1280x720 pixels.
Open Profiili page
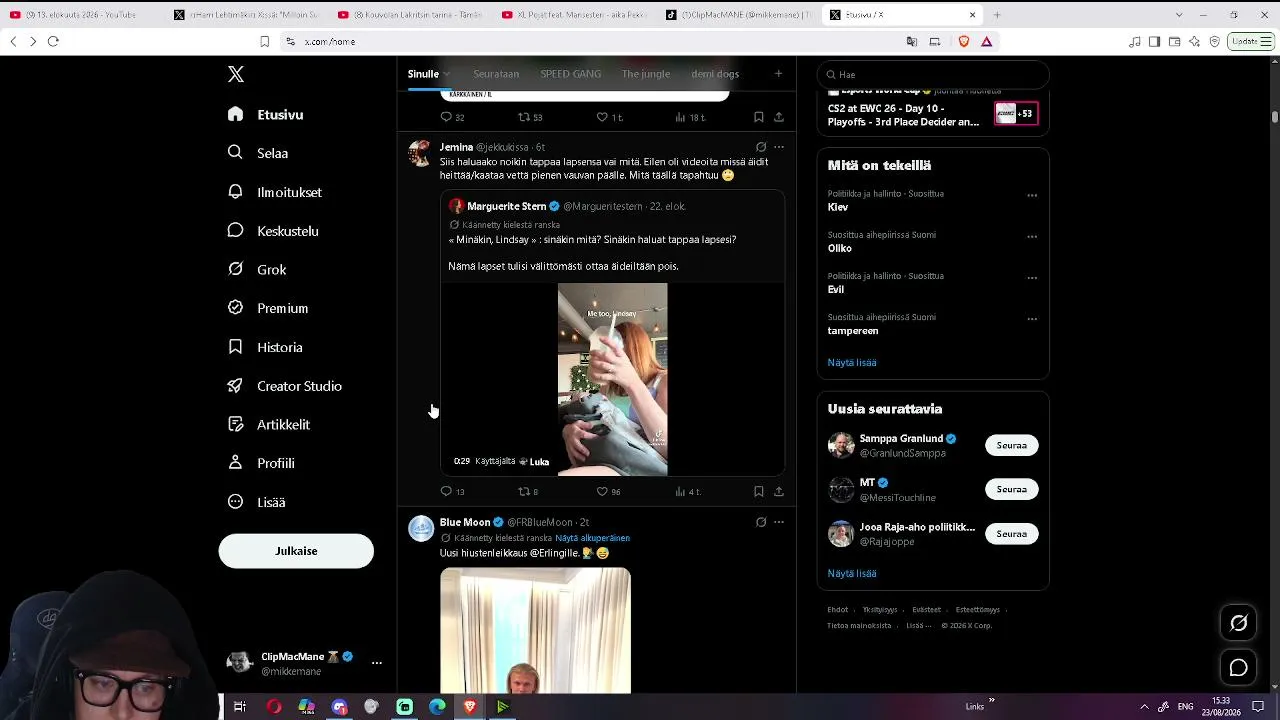click(261, 463)
